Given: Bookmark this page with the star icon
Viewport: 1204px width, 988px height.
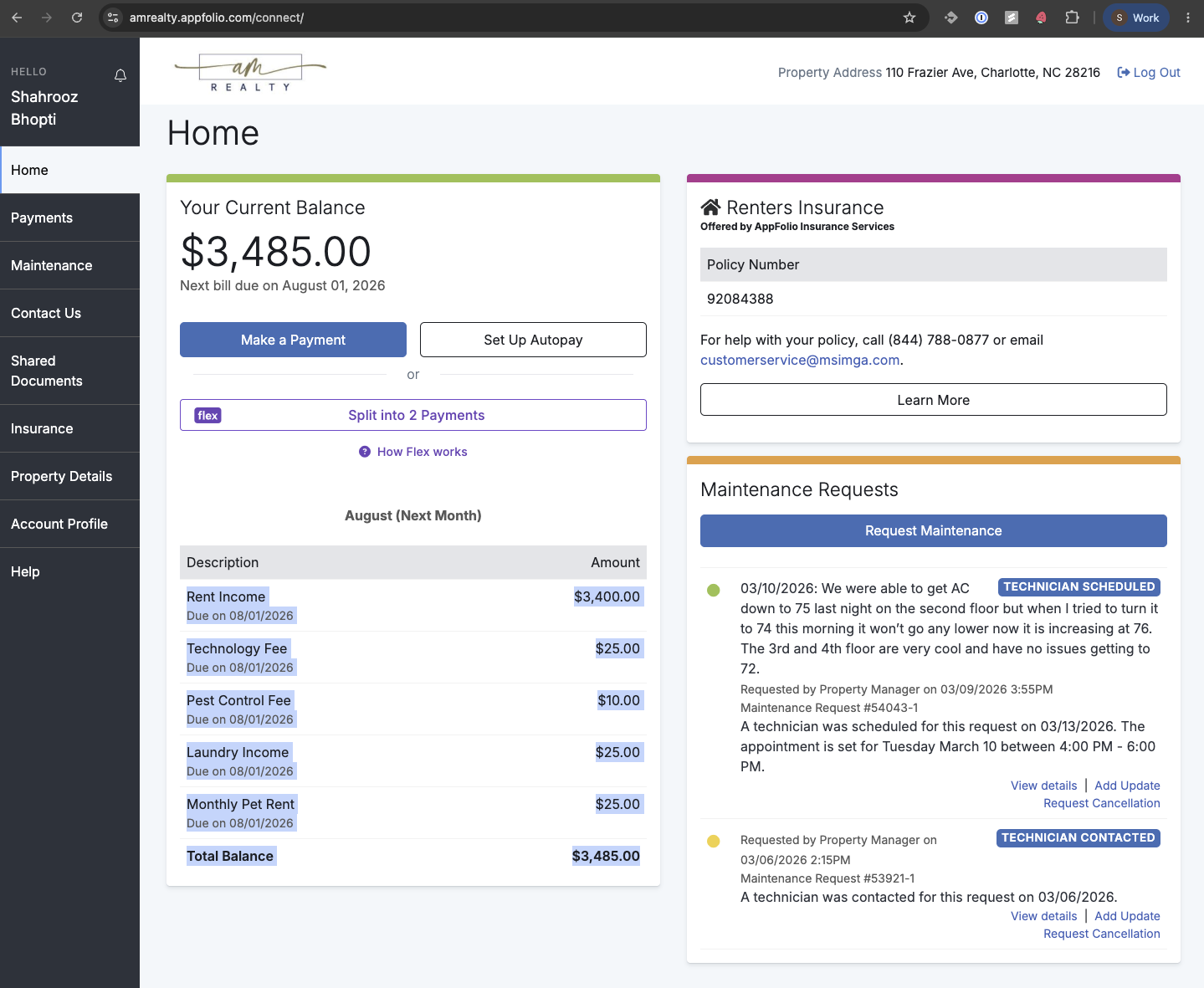Looking at the screenshot, I should [909, 18].
